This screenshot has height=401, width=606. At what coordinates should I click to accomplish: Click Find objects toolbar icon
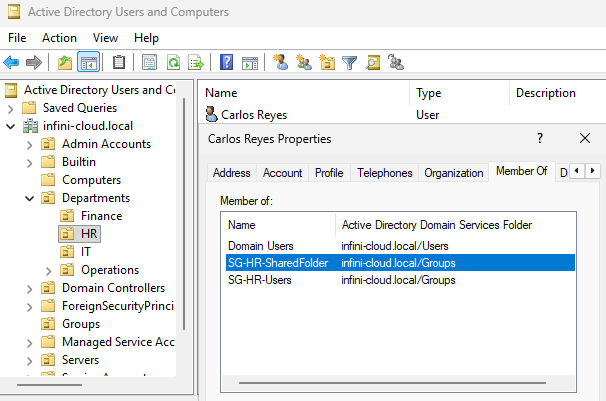pyautogui.click(x=373, y=62)
